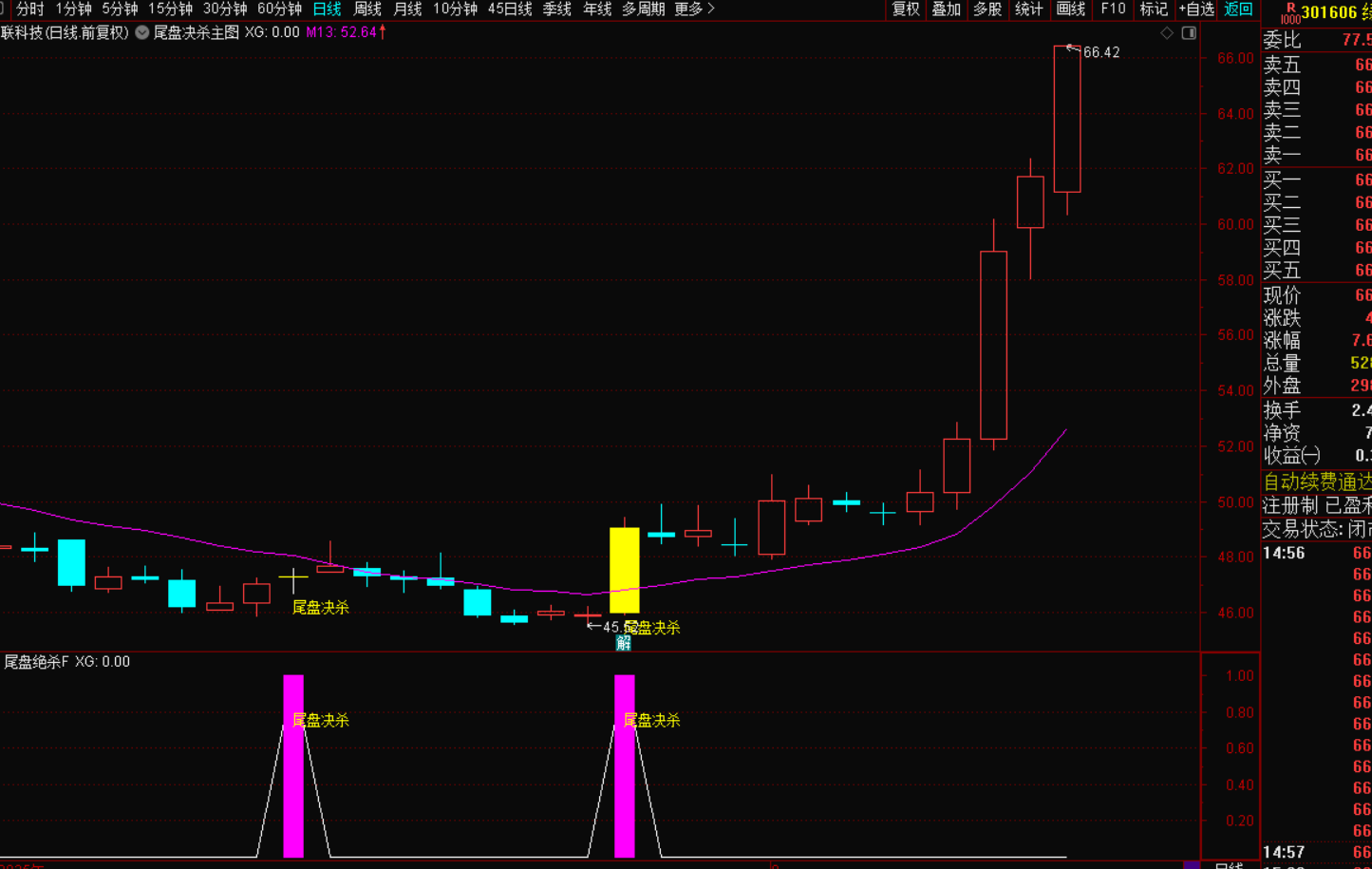1372x869 pixels.
Task: Add the stock via +自选 button
Action: (x=1196, y=9)
